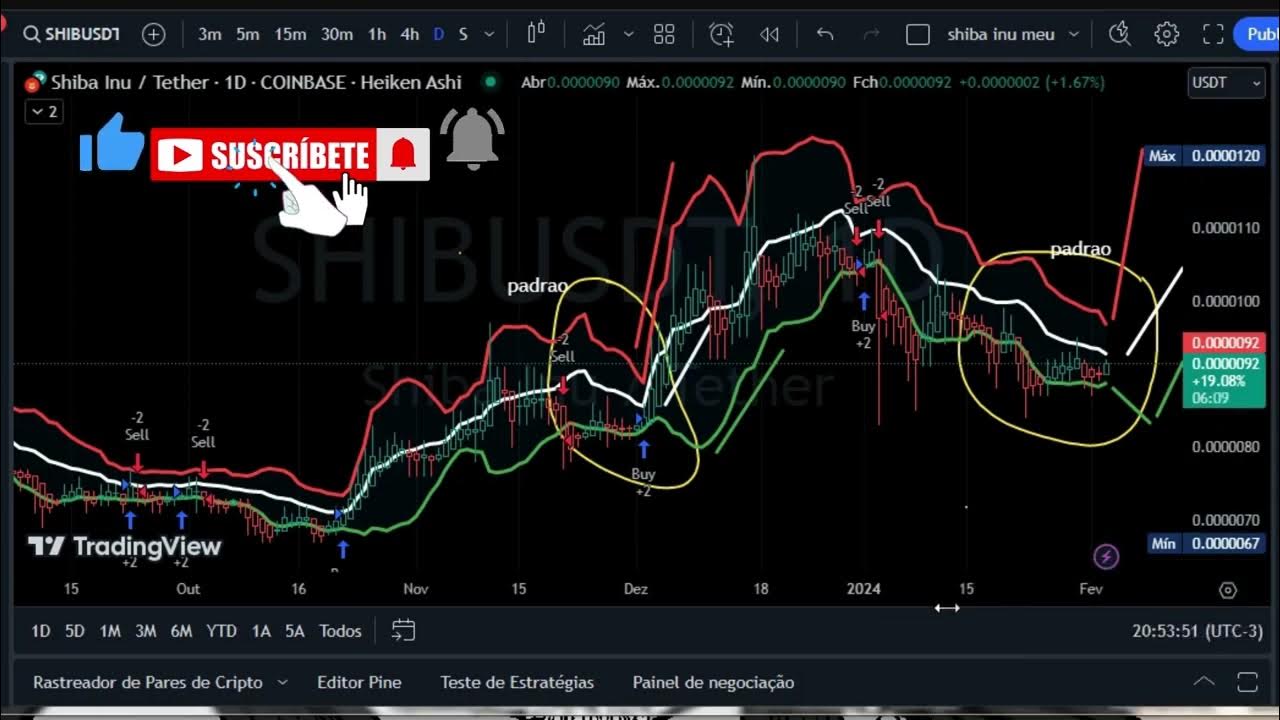
Task: Select the 1D date range
Action: pyautogui.click(x=40, y=631)
